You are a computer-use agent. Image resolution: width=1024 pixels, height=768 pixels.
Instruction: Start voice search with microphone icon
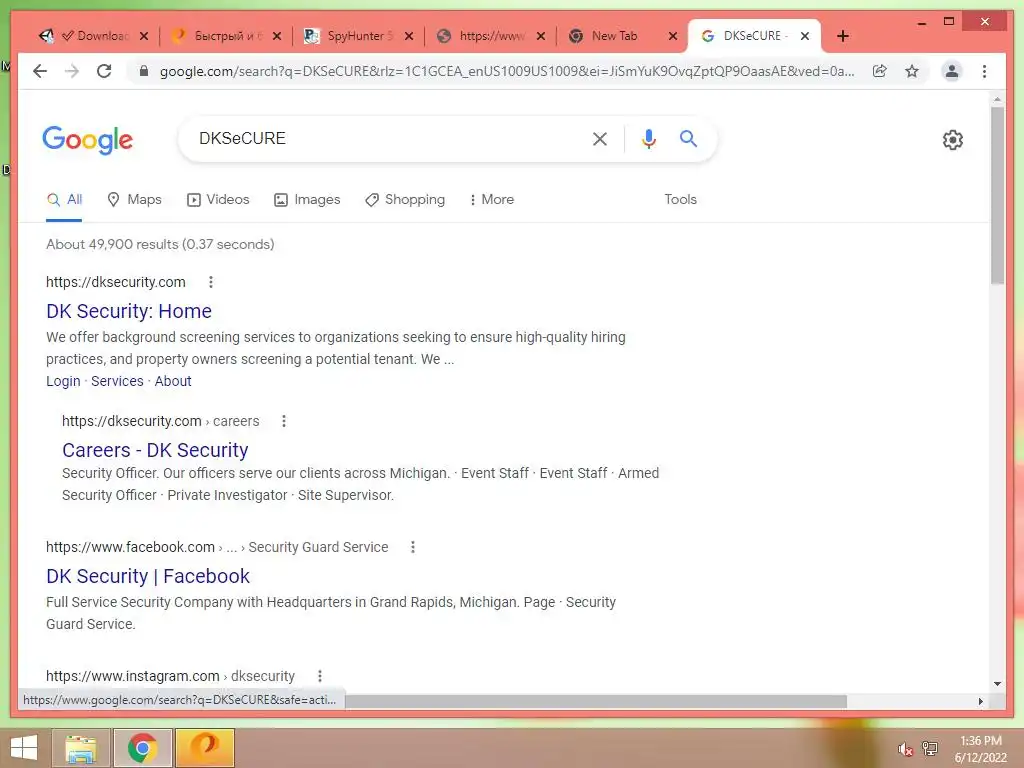coord(648,138)
